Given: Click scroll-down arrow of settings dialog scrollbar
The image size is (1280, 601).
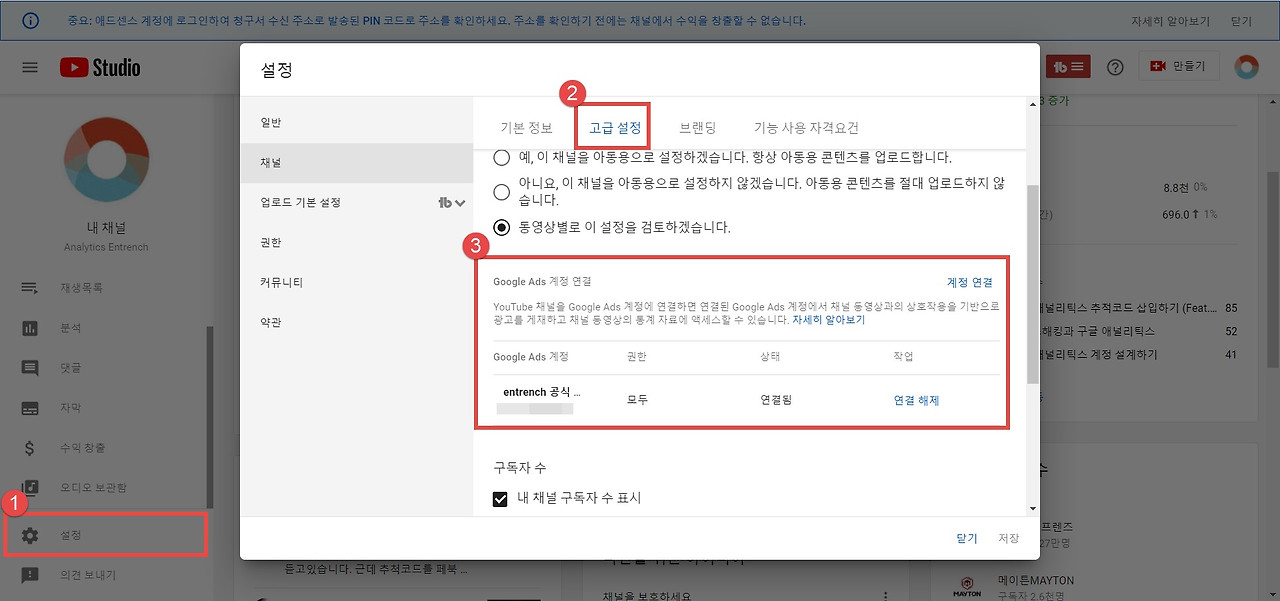Looking at the screenshot, I should click(1032, 509).
